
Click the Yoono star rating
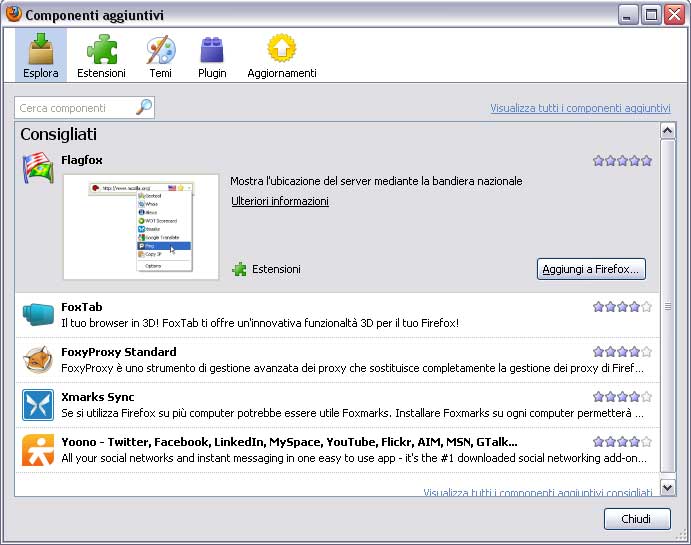[622, 442]
